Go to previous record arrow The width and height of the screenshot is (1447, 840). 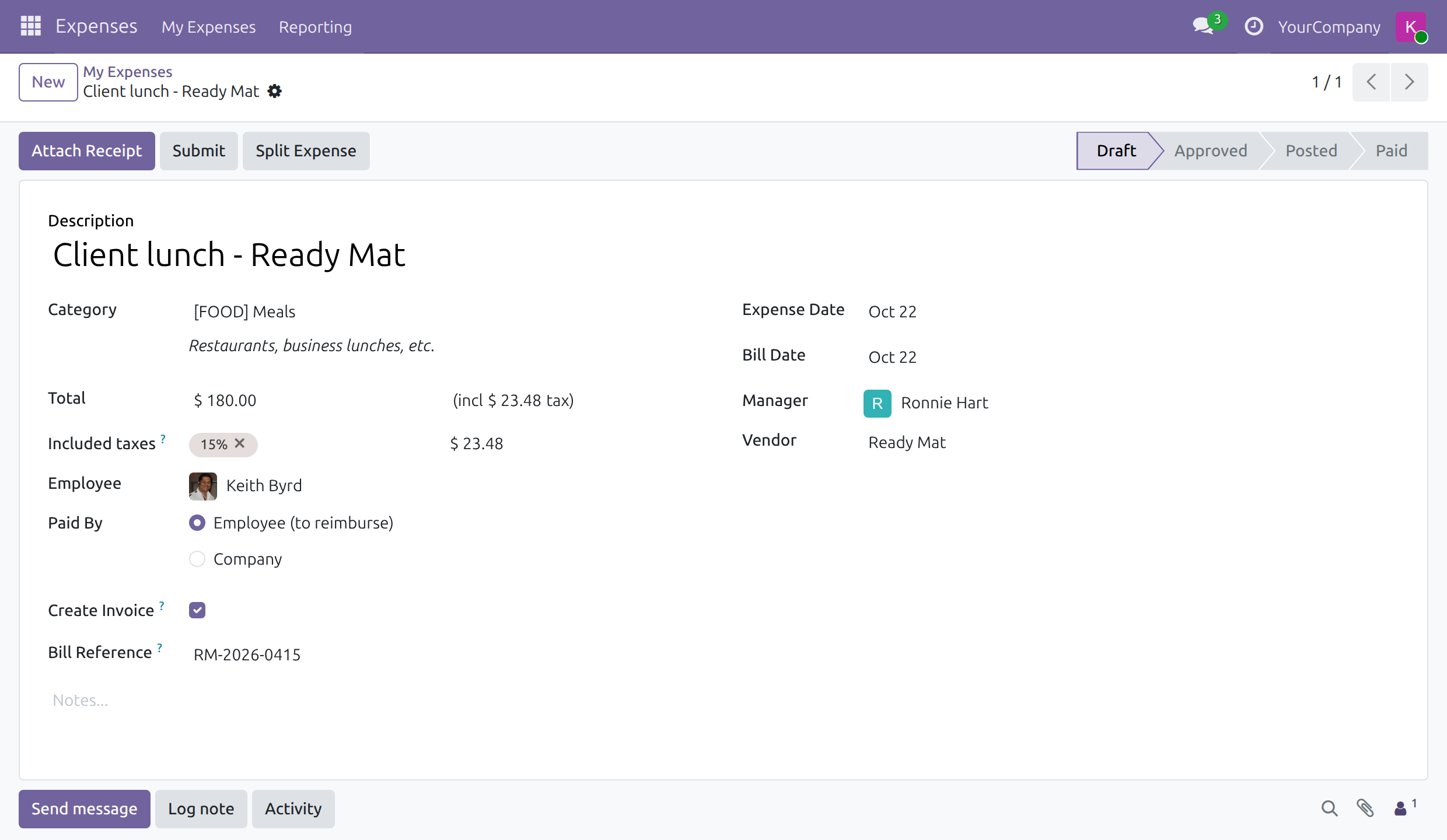[x=1371, y=82]
